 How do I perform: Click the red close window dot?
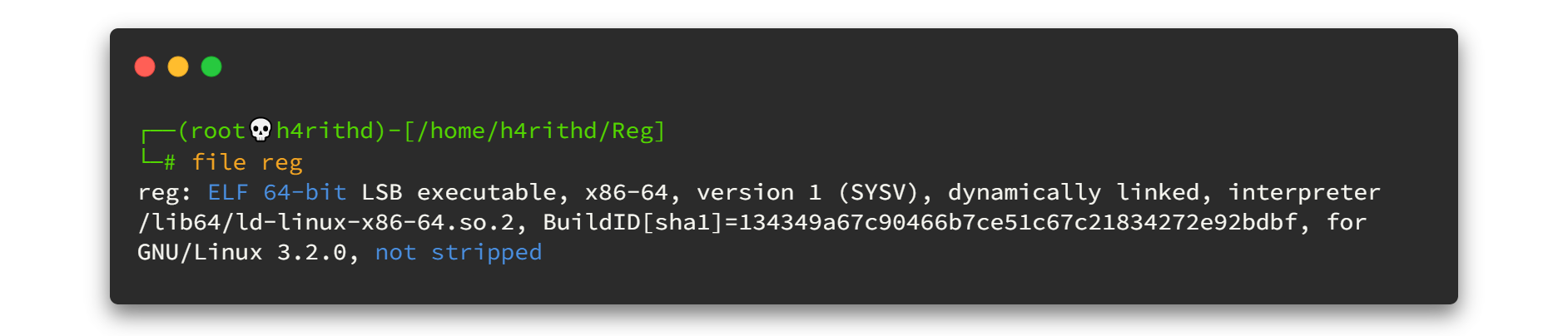pyautogui.click(x=145, y=67)
